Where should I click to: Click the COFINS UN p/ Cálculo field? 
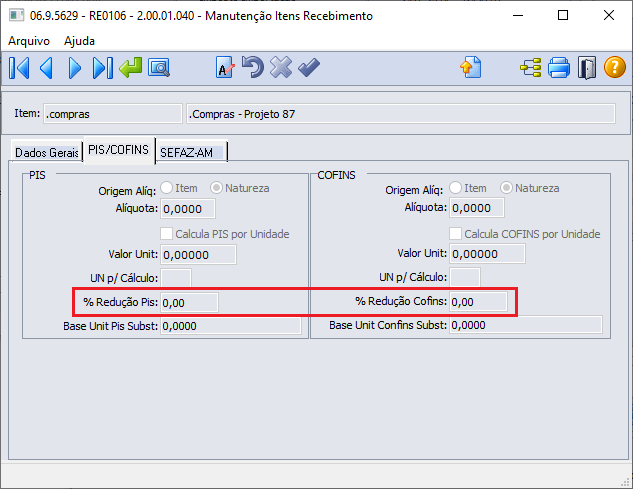465,277
